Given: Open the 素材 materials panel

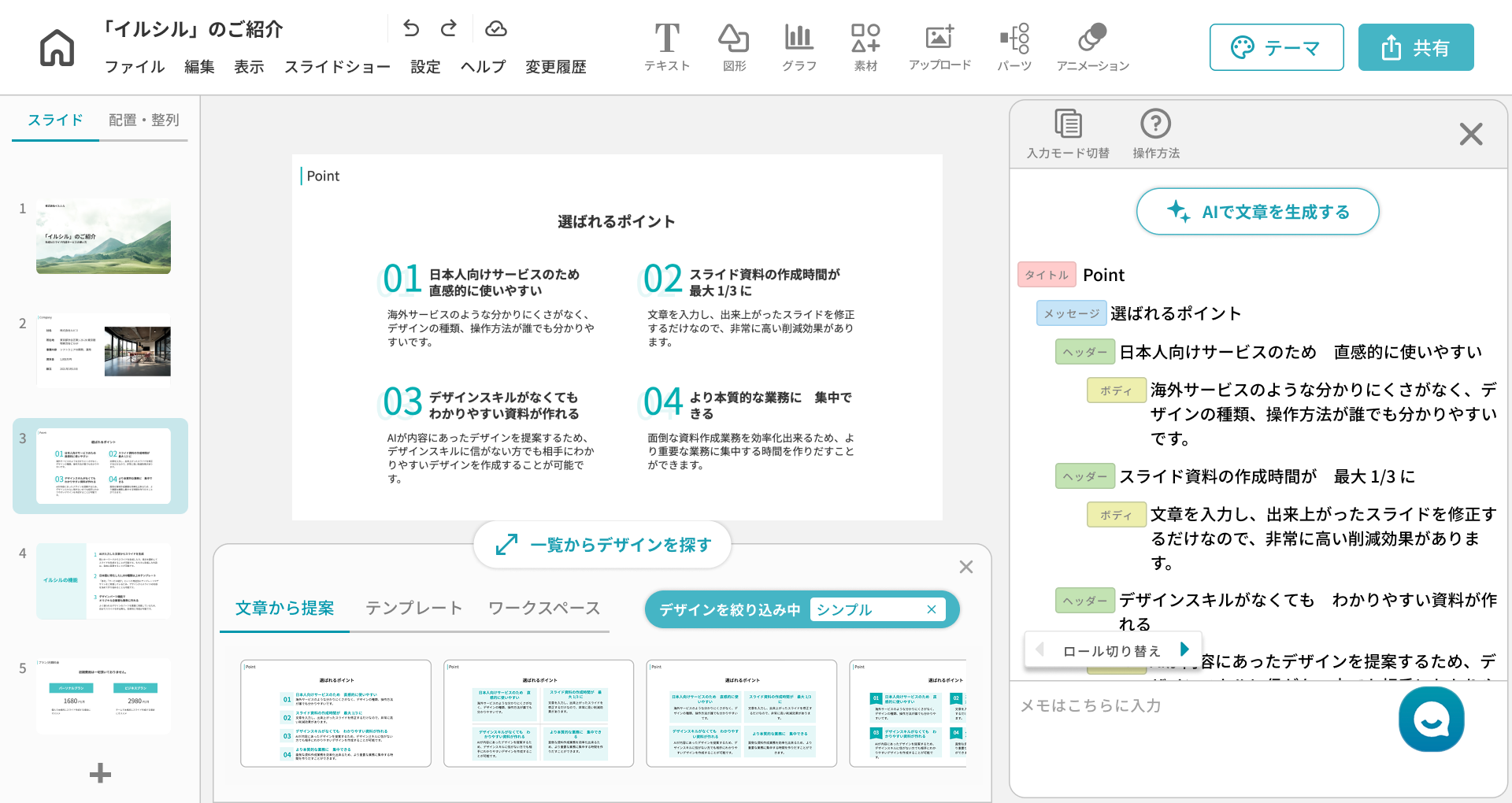Looking at the screenshot, I should tap(865, 47).
